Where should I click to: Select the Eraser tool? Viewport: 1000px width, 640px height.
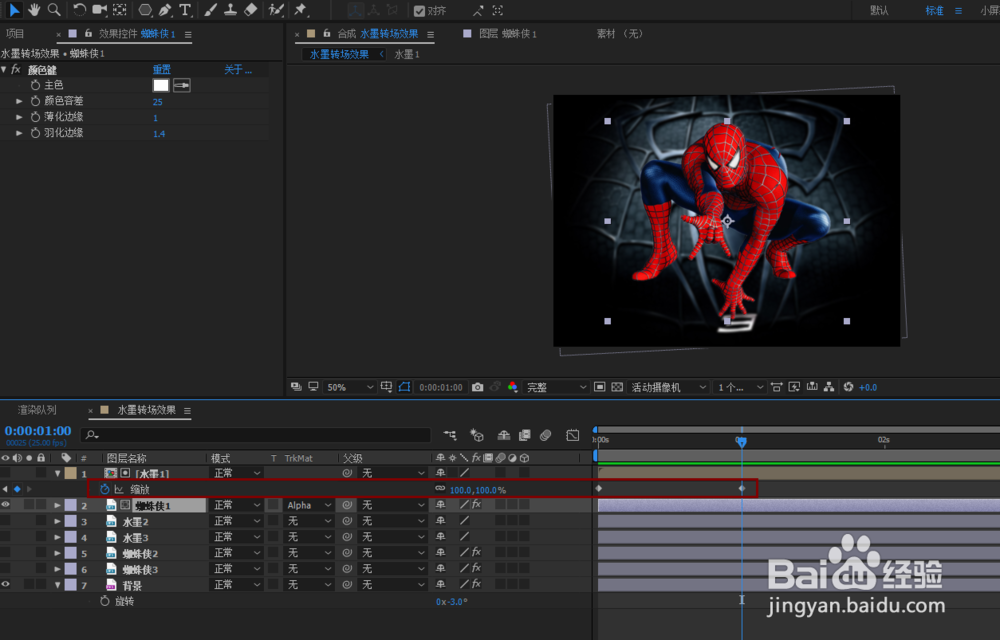pyautogui.click(x=251, y=10)
